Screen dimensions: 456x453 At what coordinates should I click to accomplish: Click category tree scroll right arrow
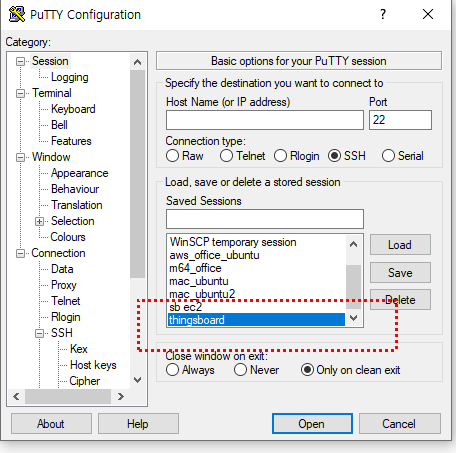[x=121, y=396]
